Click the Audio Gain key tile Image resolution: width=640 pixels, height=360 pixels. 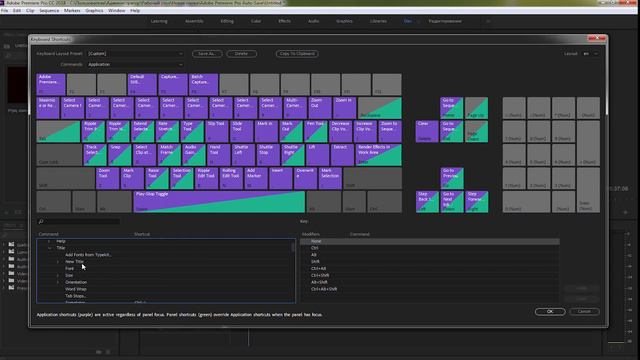click(194, 155)
